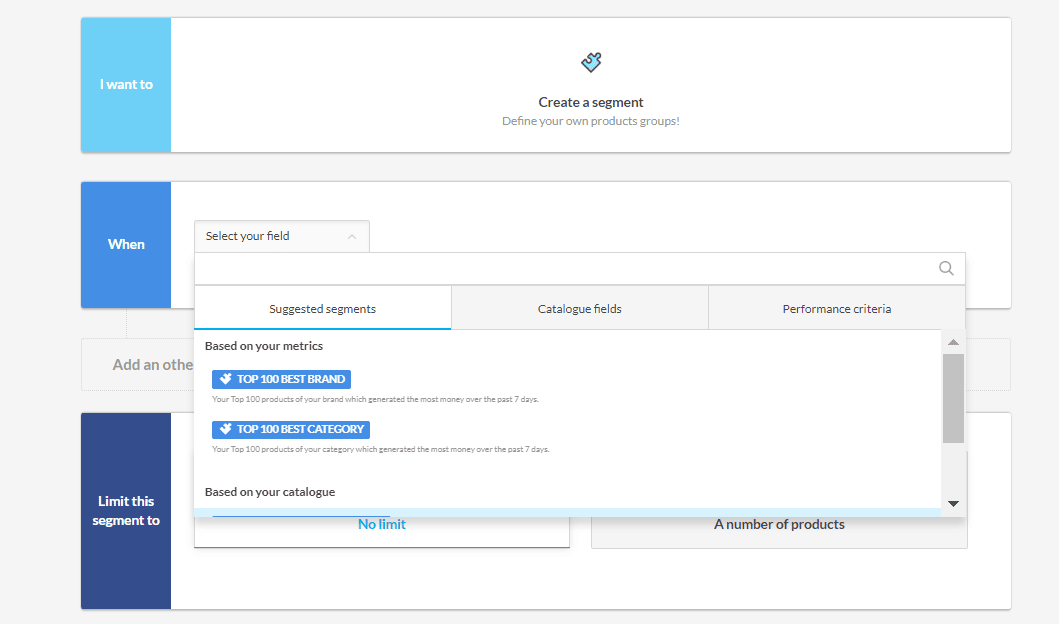The image size is (1059, 624).
Task: Click the icon on TOP 100 BEST BRAND badge
Action: (x=226, y=379)
